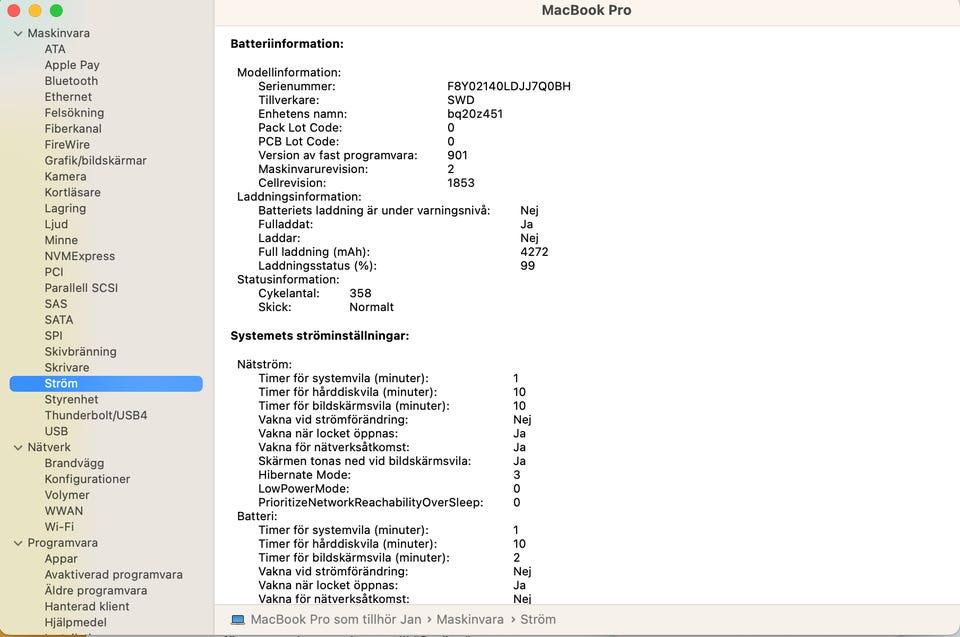Collapse the Maskinvara section chevron

click(x=18, y=34)
